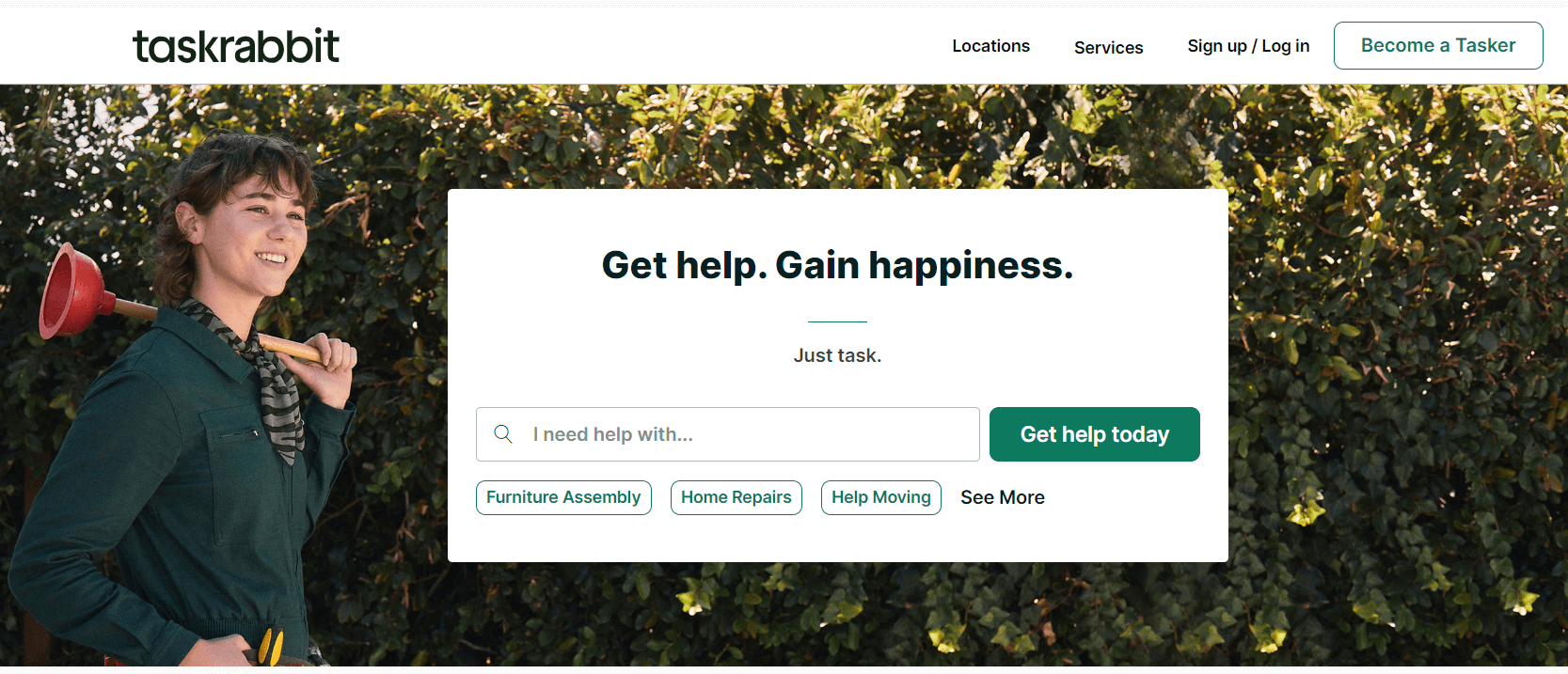The height and width of the screenshot is (674, 1568).
Task: Click the 'Just task.' subtitle text
Action: click(837, 355)
